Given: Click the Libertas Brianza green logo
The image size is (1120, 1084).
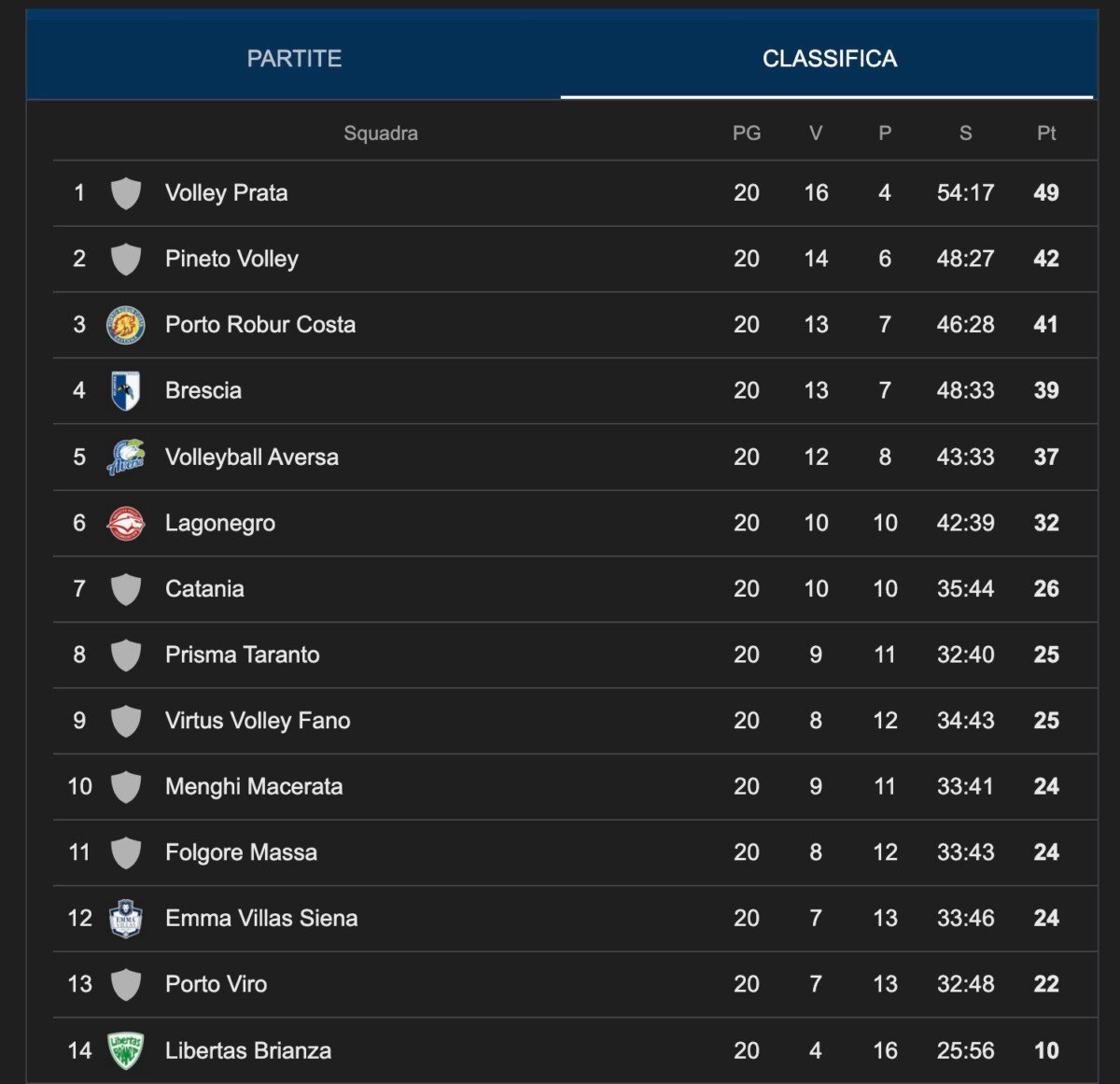Looking at the screenshot, I should (x=126, y=1050).
